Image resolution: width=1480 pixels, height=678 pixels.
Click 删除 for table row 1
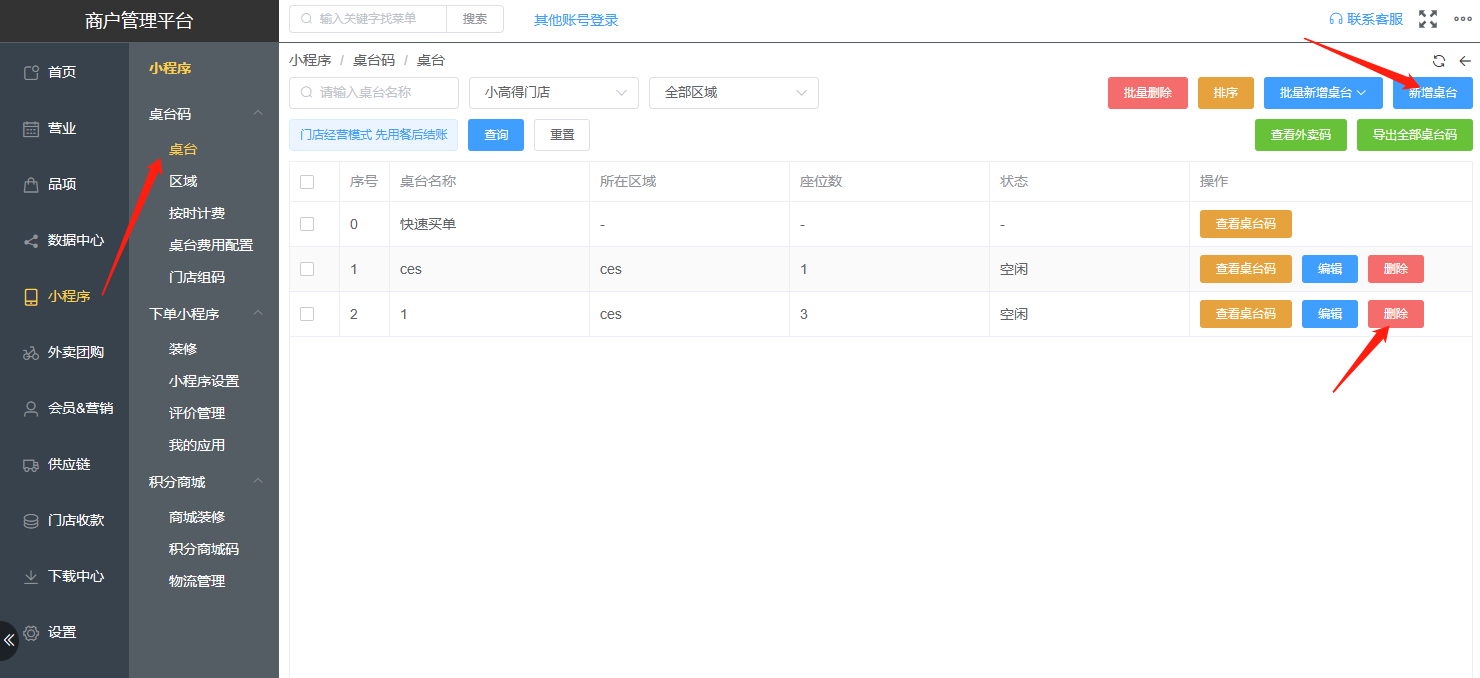point(1396,269)
